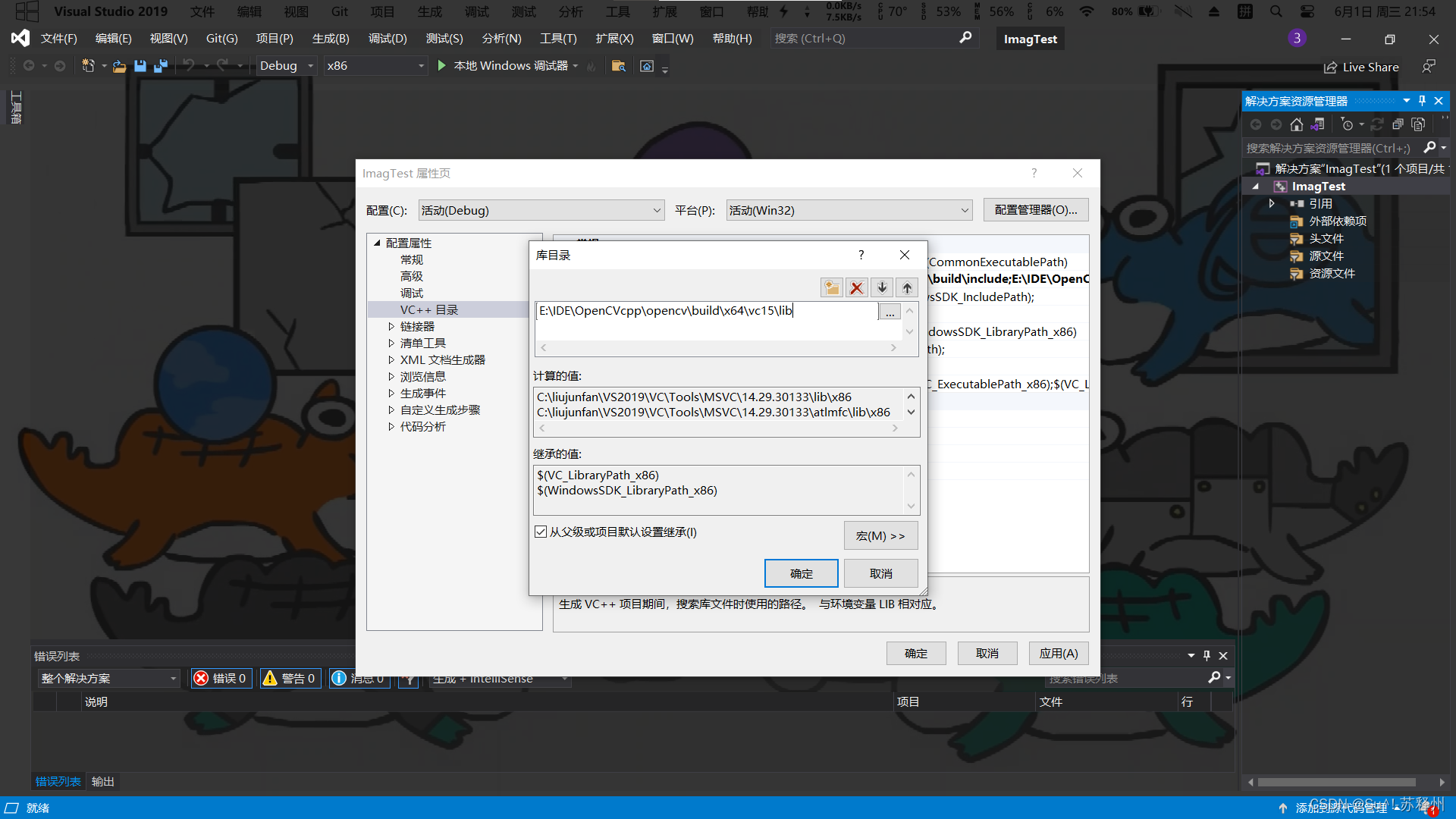The height and width of the screenshot is (819, 1456).
Task: Expand the XML 文档生成器 node
Action: point(391,359)
